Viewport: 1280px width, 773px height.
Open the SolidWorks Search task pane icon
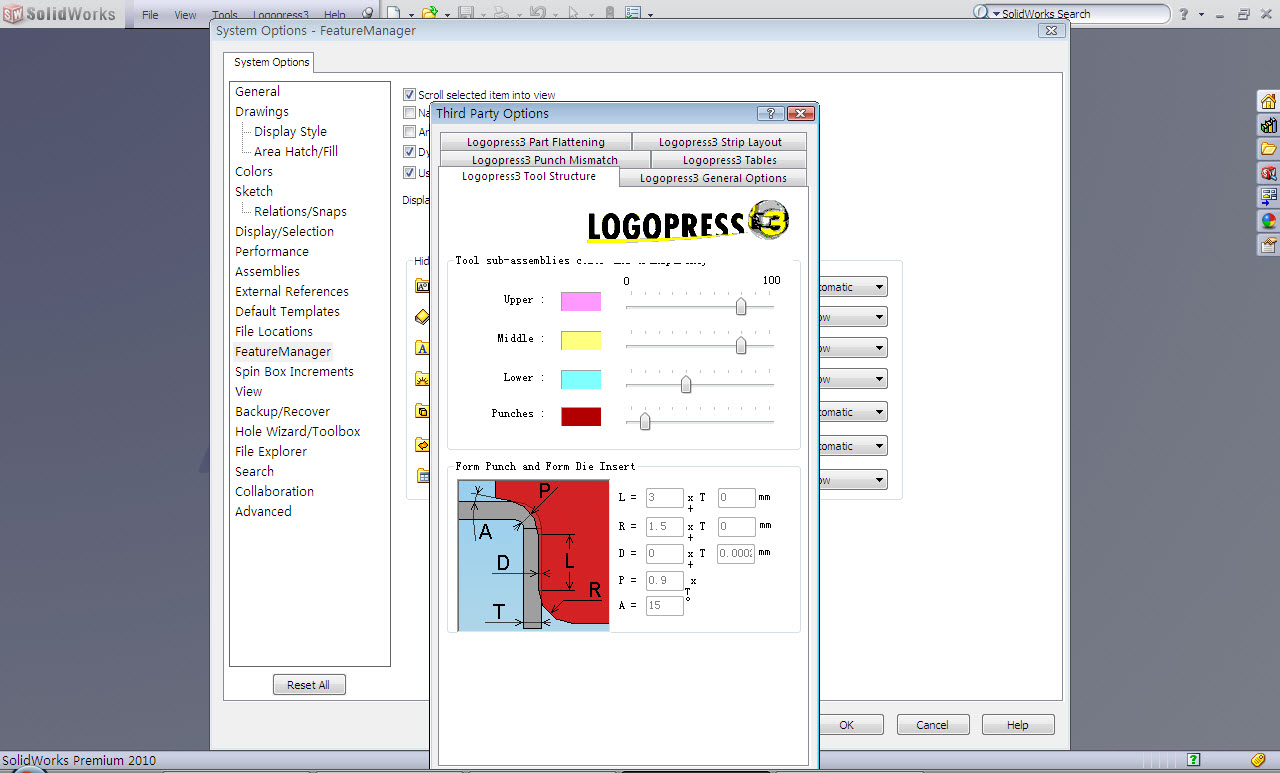[1268, 173]
